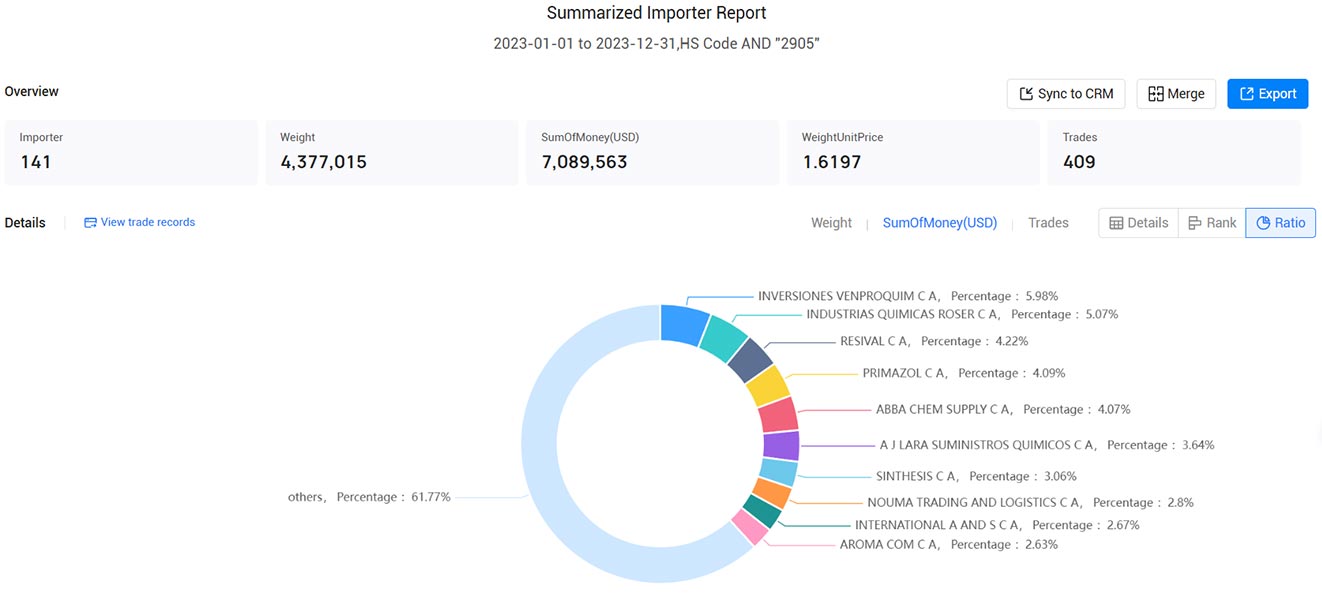Click the Merge button
This screenshot has height=593, width=1322.
point(1176,94)
